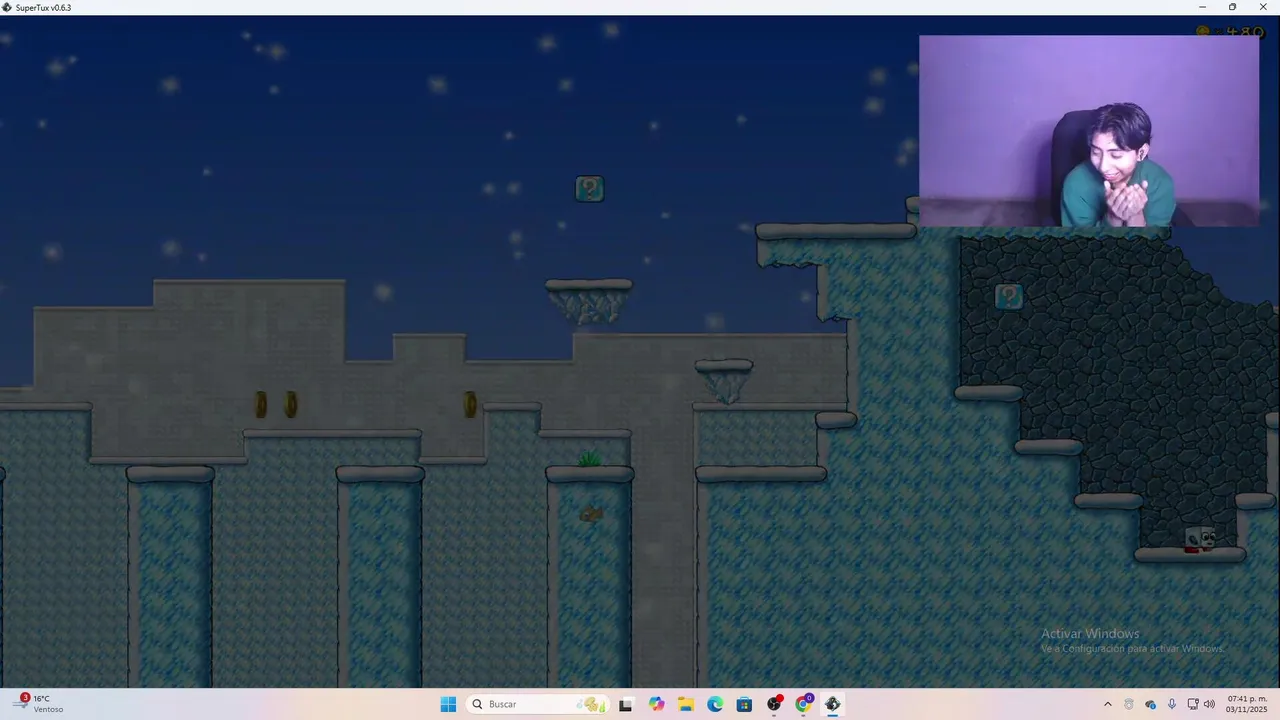Open Microsoft Store from the taskbar
The width and height of the screenshot is (1280, 720).
744,704
